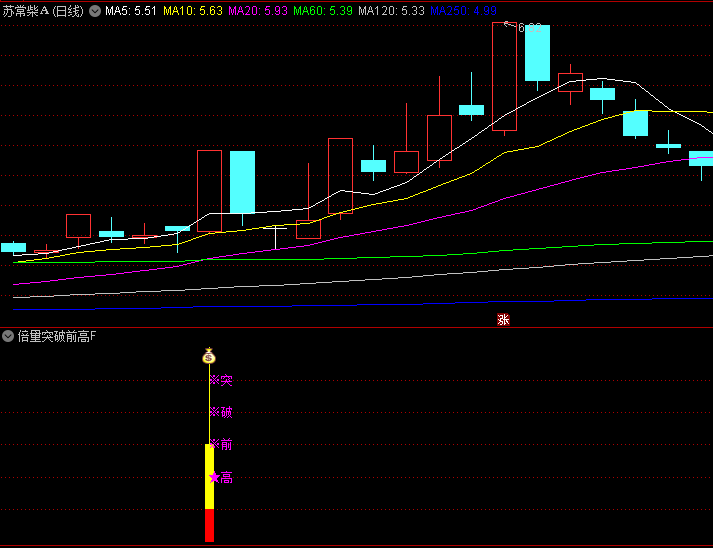Click the money bag signal icon
The image size is (713, 548).
209,356
